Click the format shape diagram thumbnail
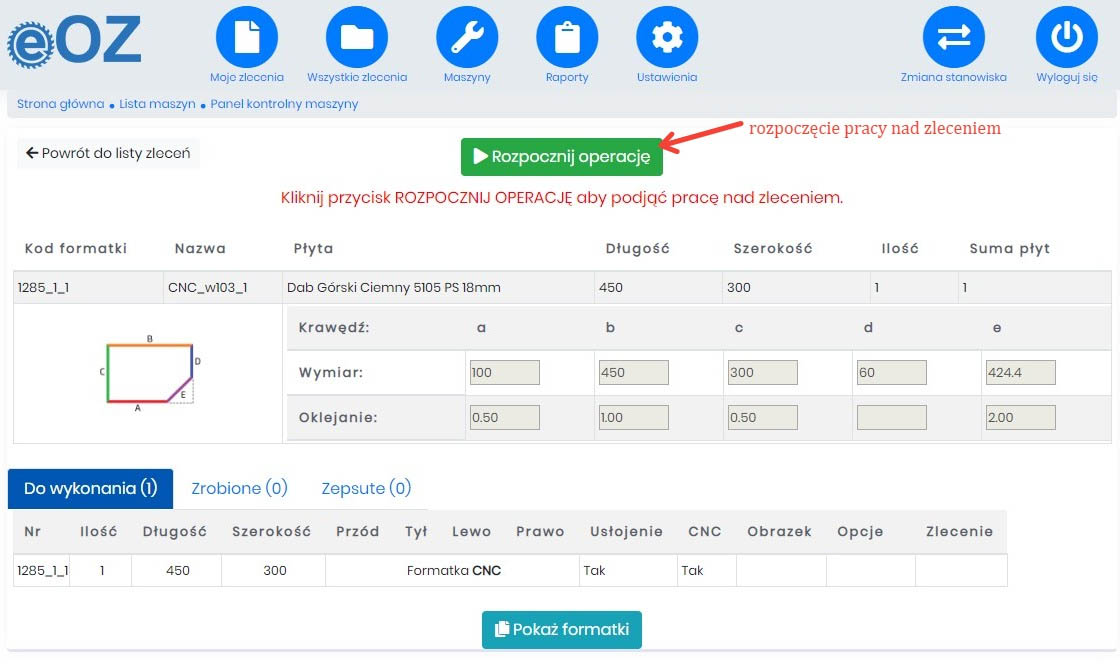1120x668 pixels. click(149, 374)
